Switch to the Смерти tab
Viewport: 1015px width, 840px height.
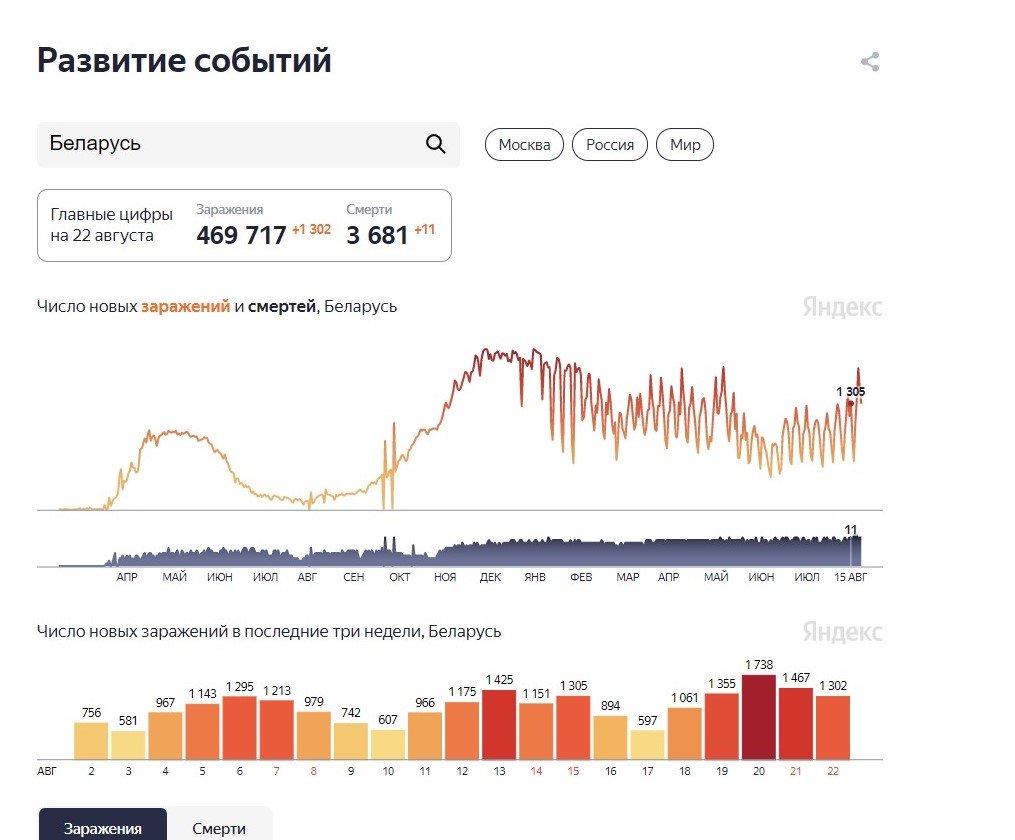click(x=219, y=828)
